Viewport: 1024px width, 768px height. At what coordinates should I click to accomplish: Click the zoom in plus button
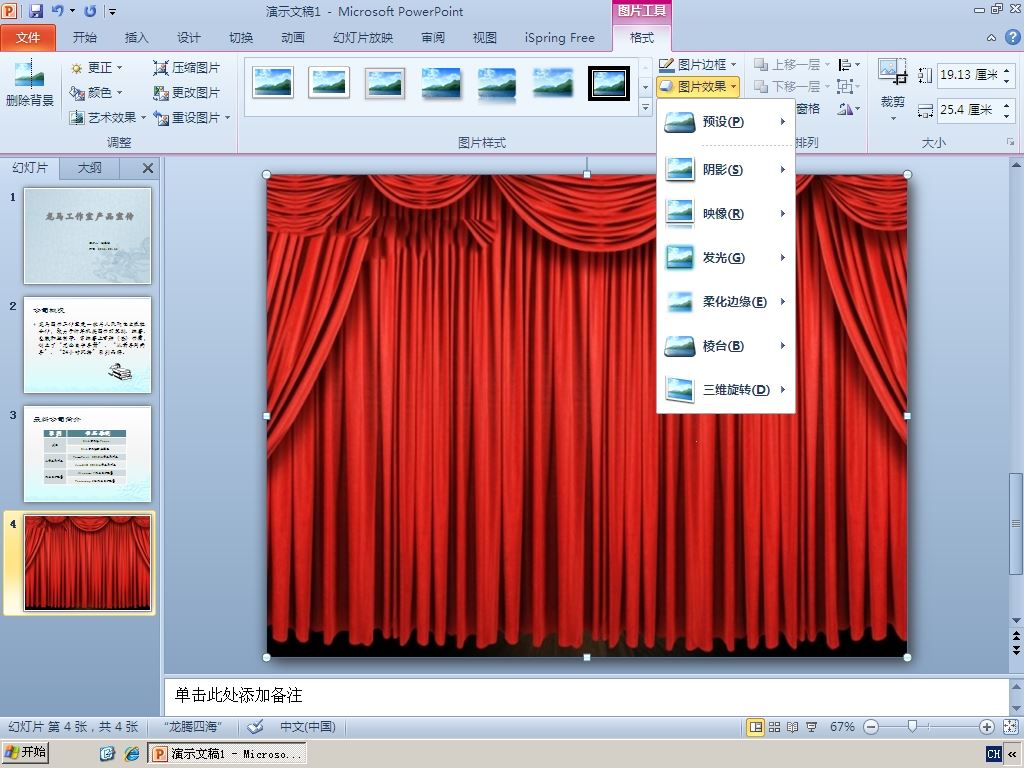click(987, 727)
